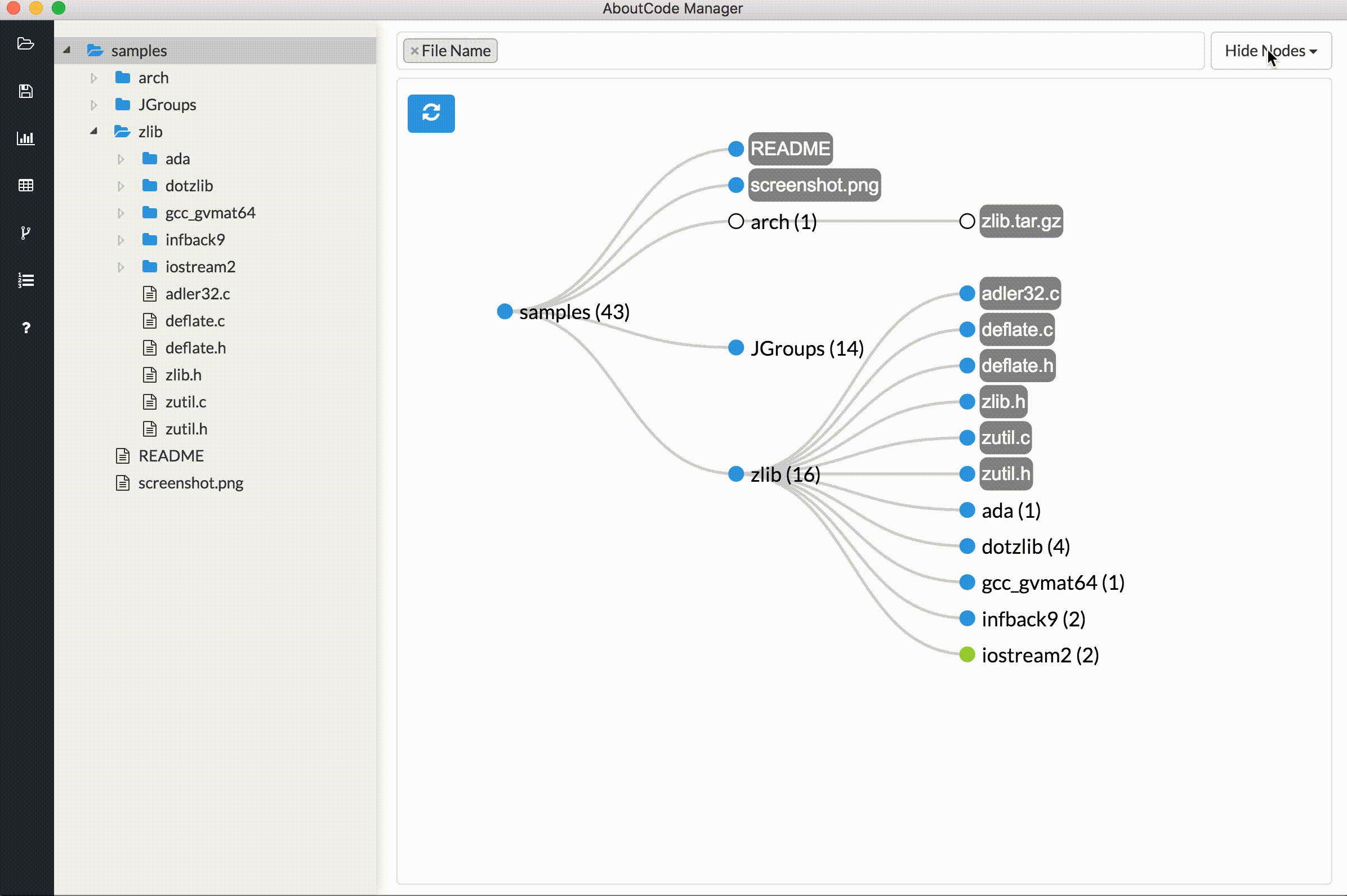Viewport: 1347px width, 896px height.
Task: Select the Save icon in the sidebar
Action: 26,91
